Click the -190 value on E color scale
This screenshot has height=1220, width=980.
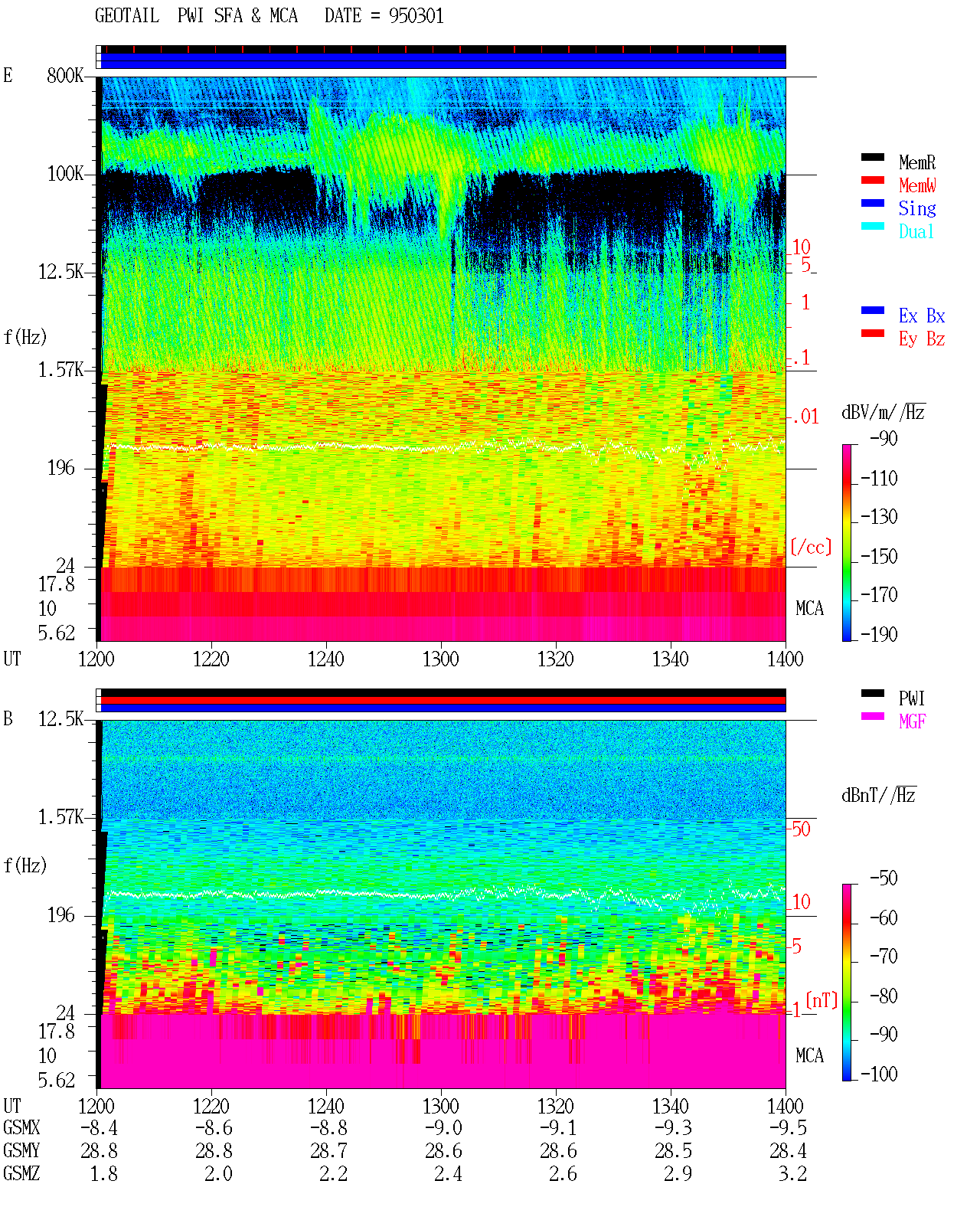click(x=879, y=634)
